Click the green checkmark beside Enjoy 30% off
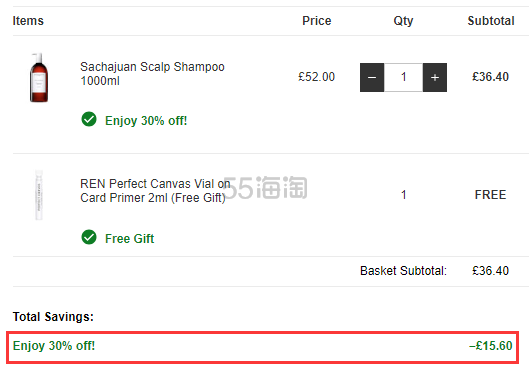Image resolution: width=529 pixels, height=375 pixels. pyautogui.click(x=89, y=119)
